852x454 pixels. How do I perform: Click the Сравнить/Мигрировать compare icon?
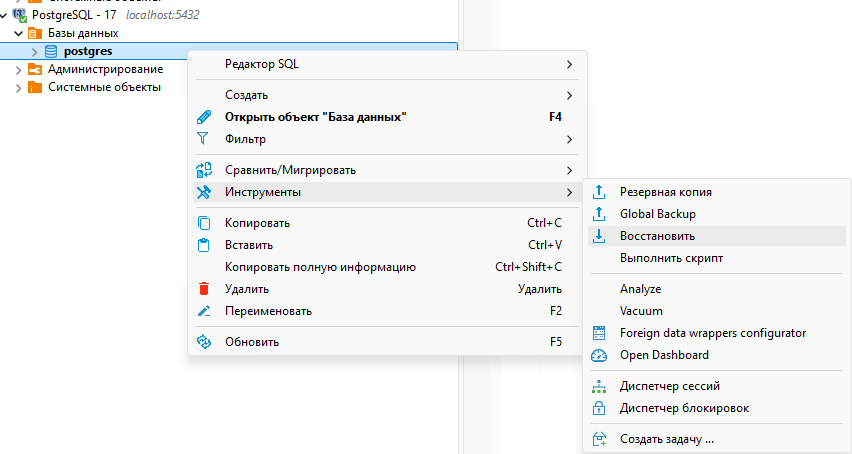pyautogui.click(x=204, y=170)
